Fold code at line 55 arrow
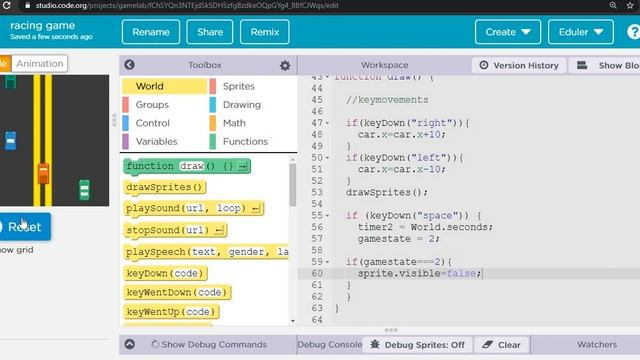Viewport: 640px width, 360px height. coord(327,216)
